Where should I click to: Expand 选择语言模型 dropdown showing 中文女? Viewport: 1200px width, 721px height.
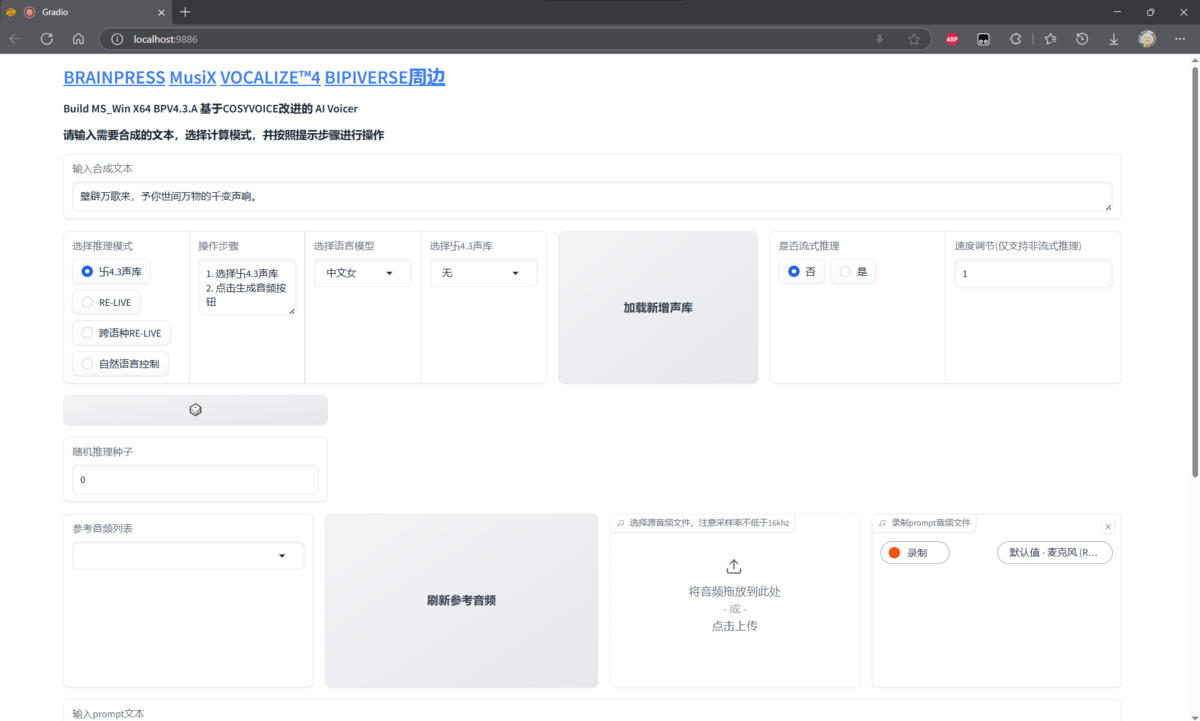362,273
